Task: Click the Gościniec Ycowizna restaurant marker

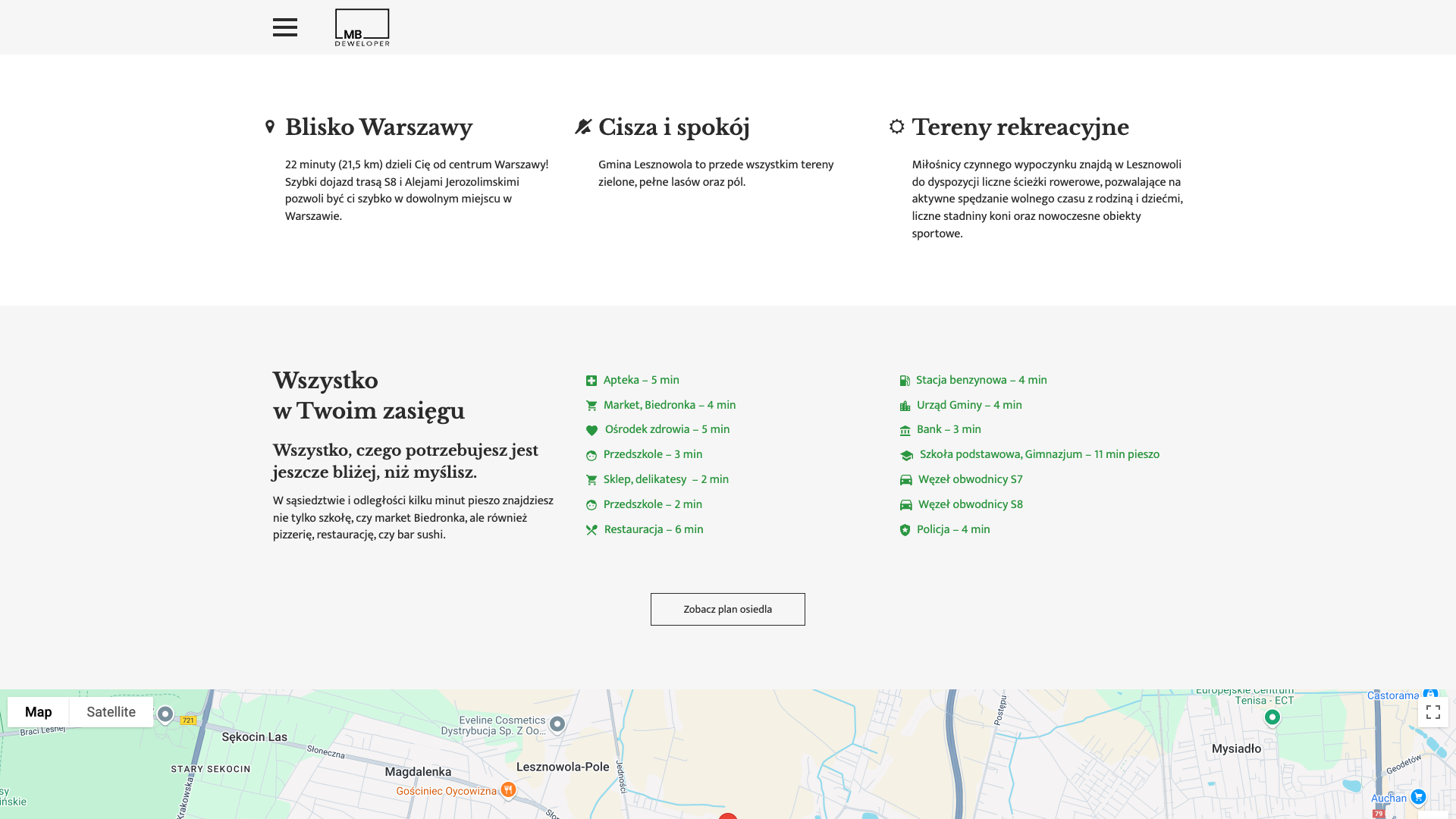Action: [508, 790]
